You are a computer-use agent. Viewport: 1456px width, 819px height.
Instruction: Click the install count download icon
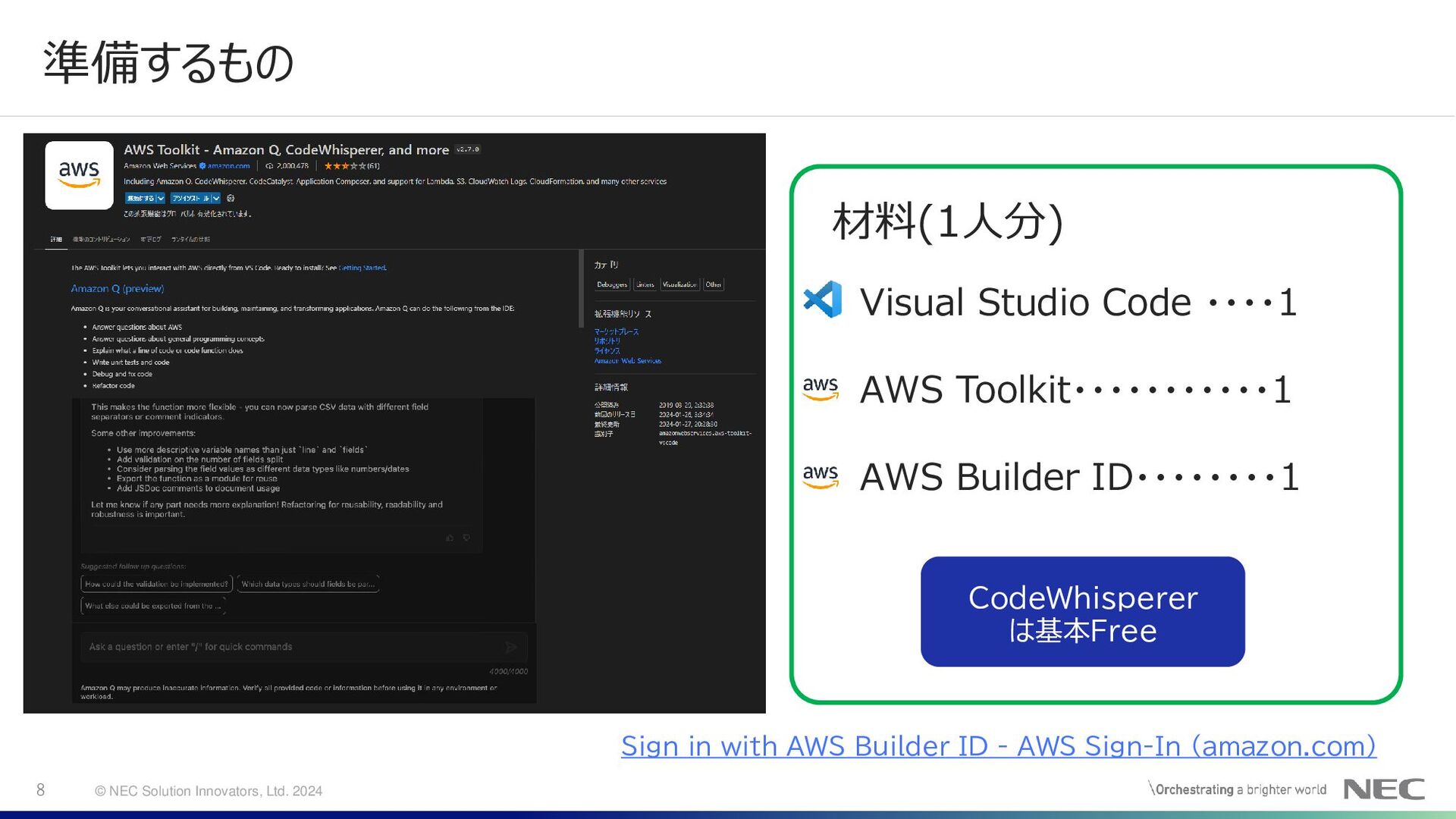tap(269, 165)
